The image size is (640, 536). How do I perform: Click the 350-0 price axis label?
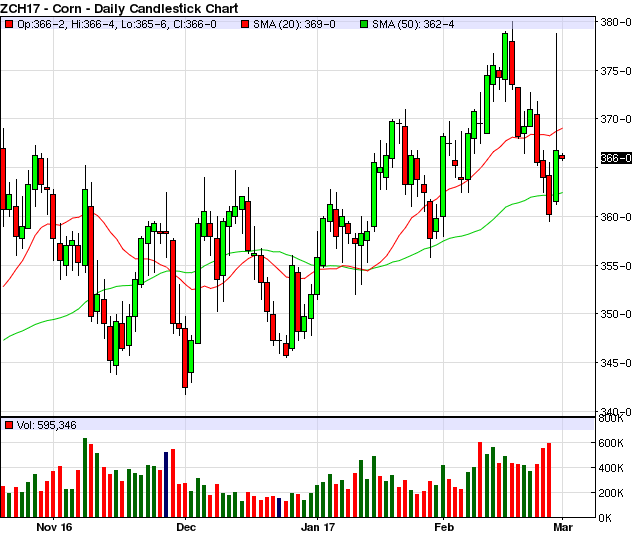(616, 314)
